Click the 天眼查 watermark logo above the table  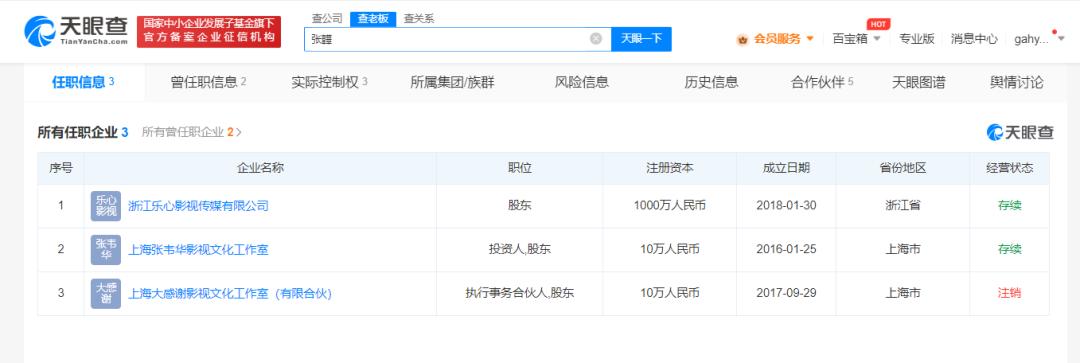tap(1020, 132)
